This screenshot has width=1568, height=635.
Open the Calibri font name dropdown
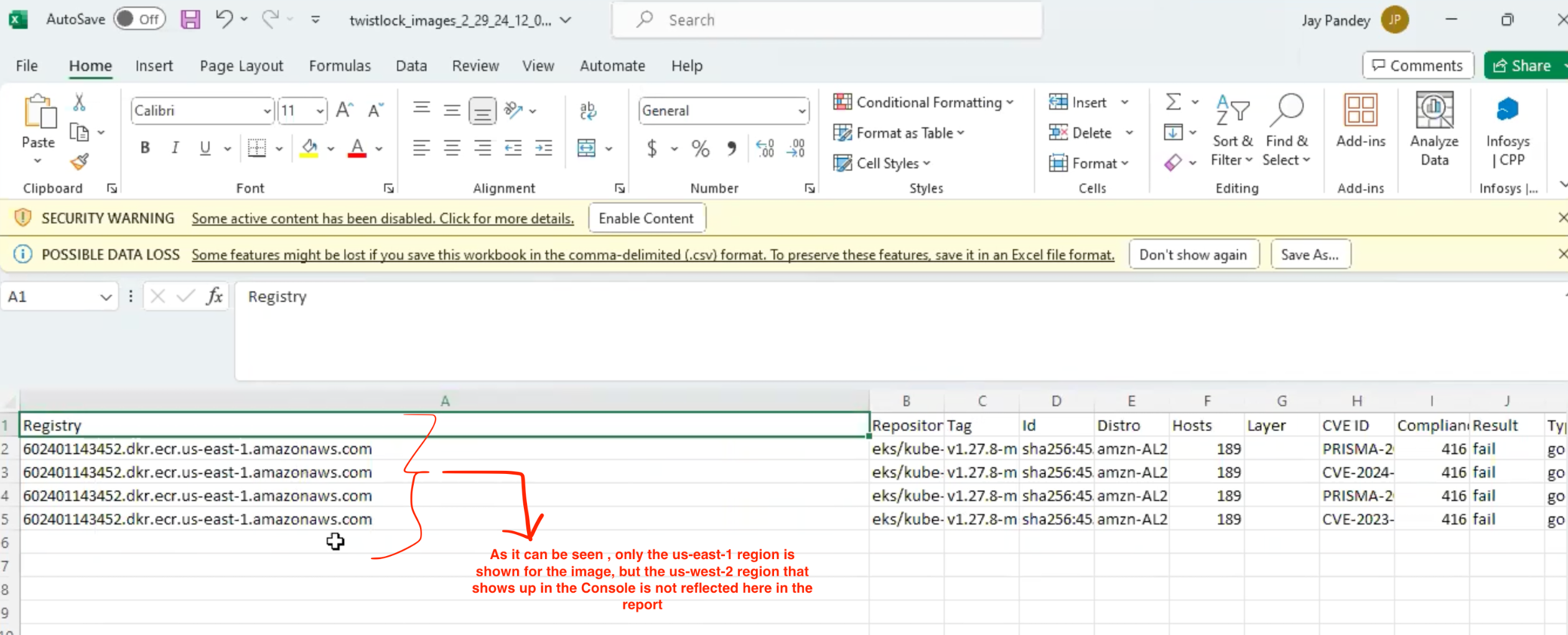[x=267, y=111]
